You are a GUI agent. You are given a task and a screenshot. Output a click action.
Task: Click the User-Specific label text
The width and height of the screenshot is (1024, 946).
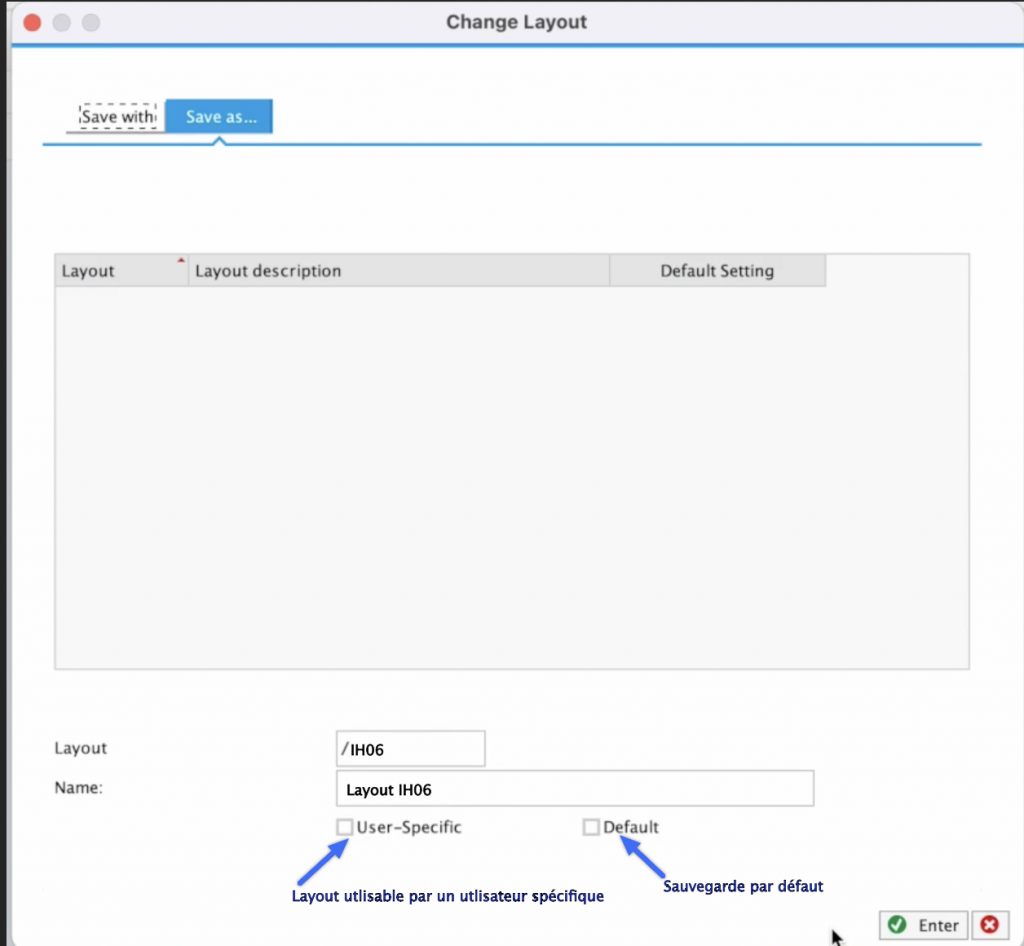tap(409, 827)
